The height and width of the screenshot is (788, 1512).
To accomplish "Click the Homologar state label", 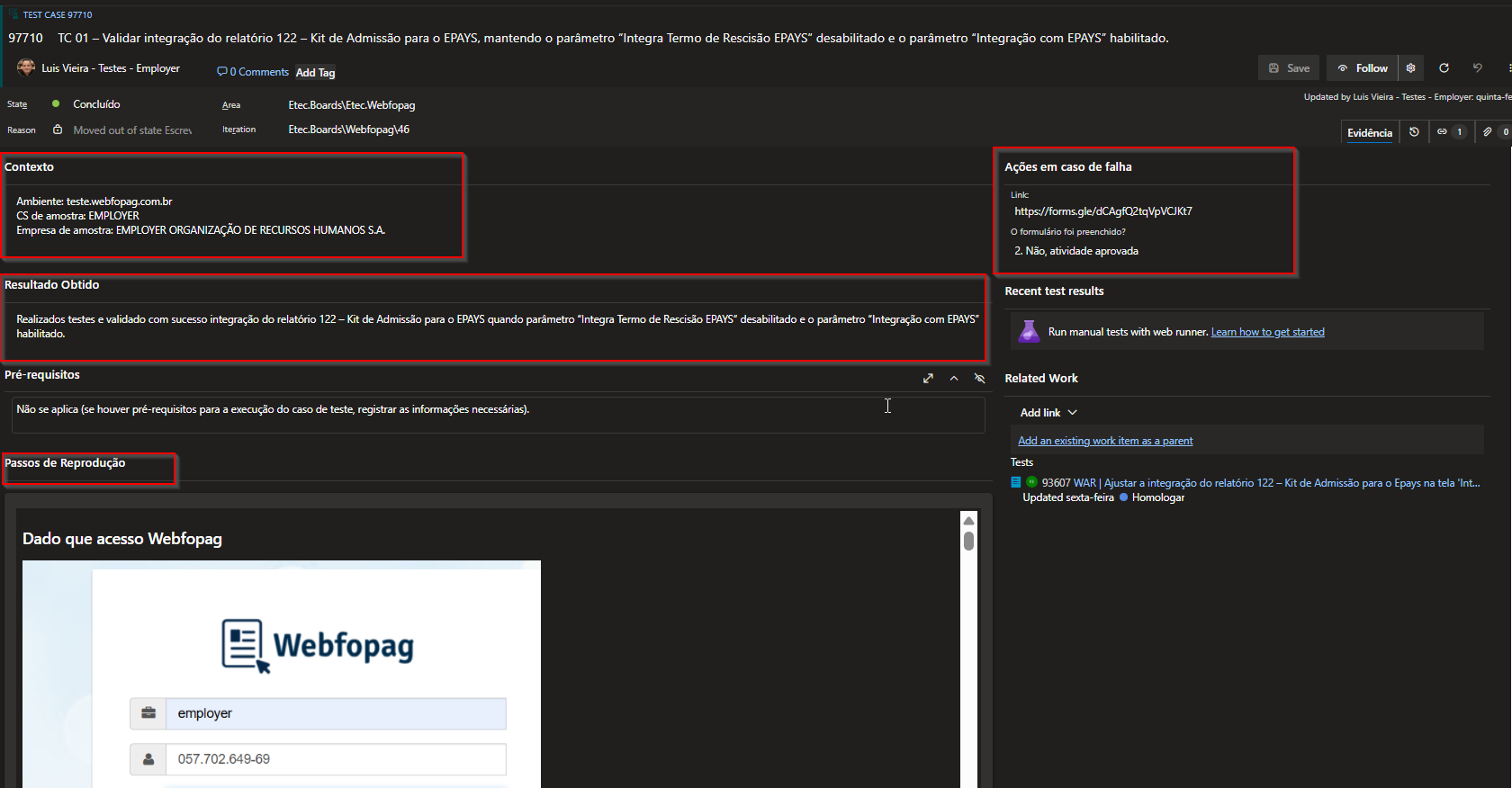I will coord(1157,497).
